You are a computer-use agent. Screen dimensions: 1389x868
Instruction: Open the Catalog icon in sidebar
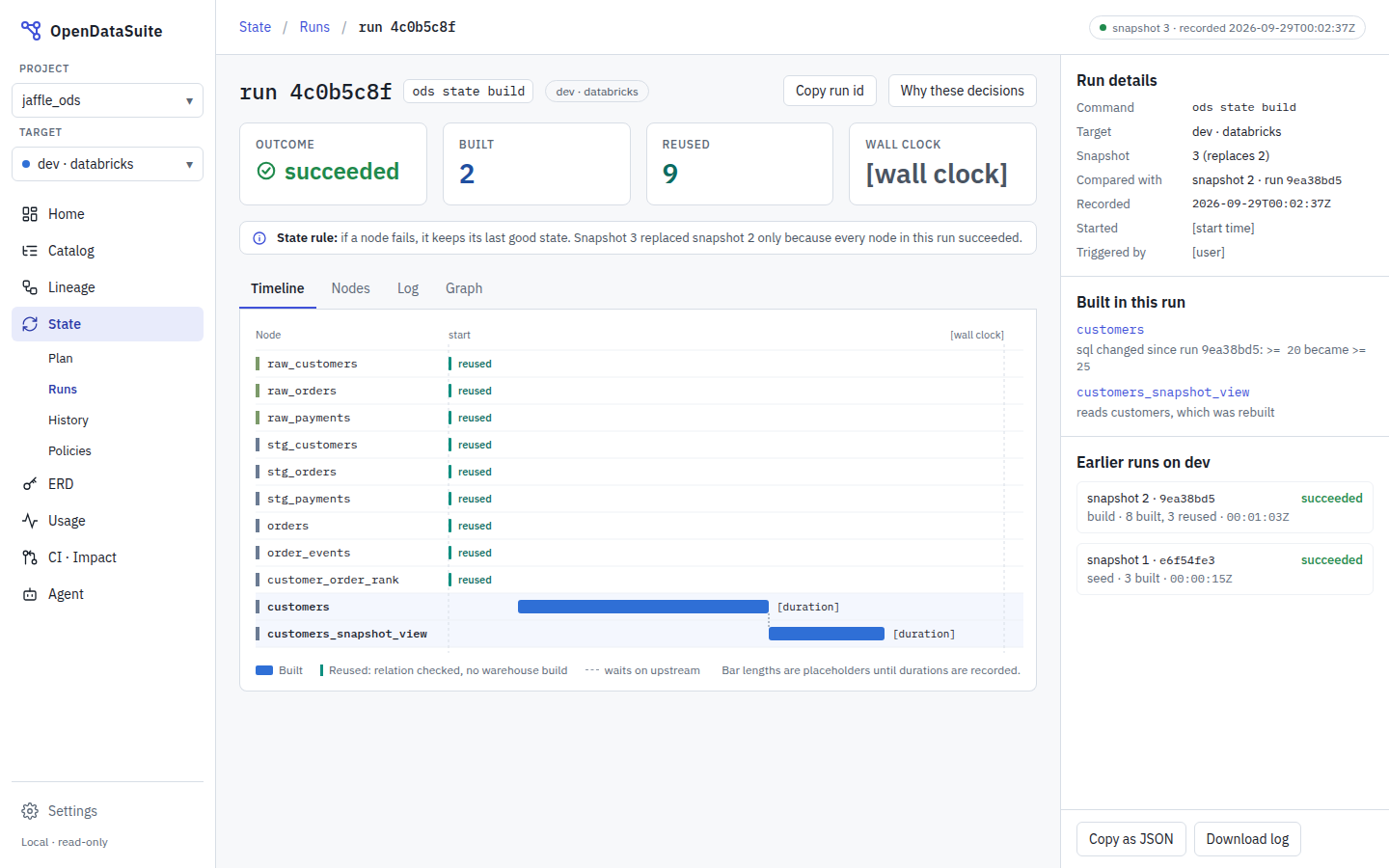[x=30, y=251]
